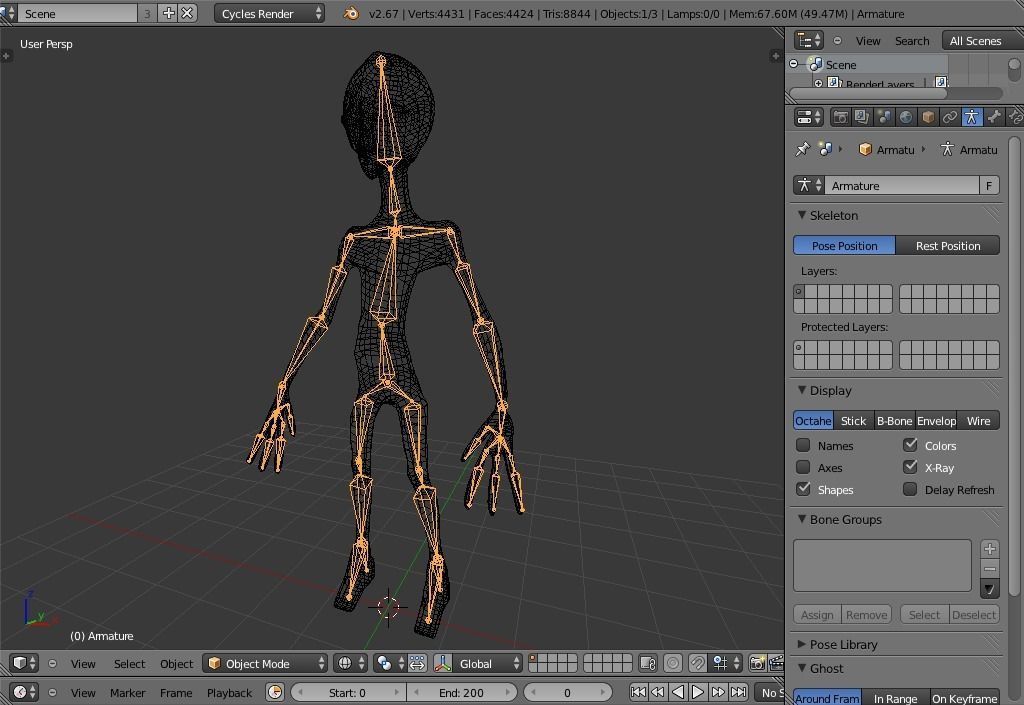
Task: Select the Object properties tab (cube icon)
Action: tap(927, 117)
